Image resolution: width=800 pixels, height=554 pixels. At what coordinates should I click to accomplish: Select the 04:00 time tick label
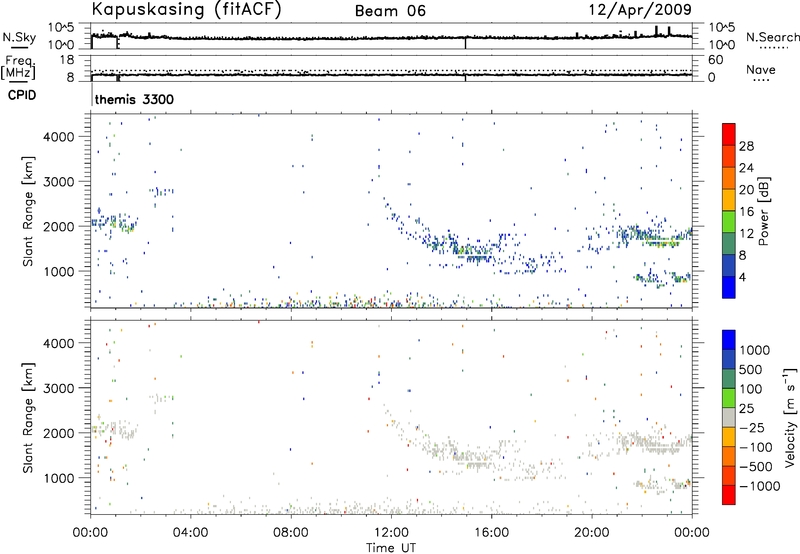click(190, 533)
